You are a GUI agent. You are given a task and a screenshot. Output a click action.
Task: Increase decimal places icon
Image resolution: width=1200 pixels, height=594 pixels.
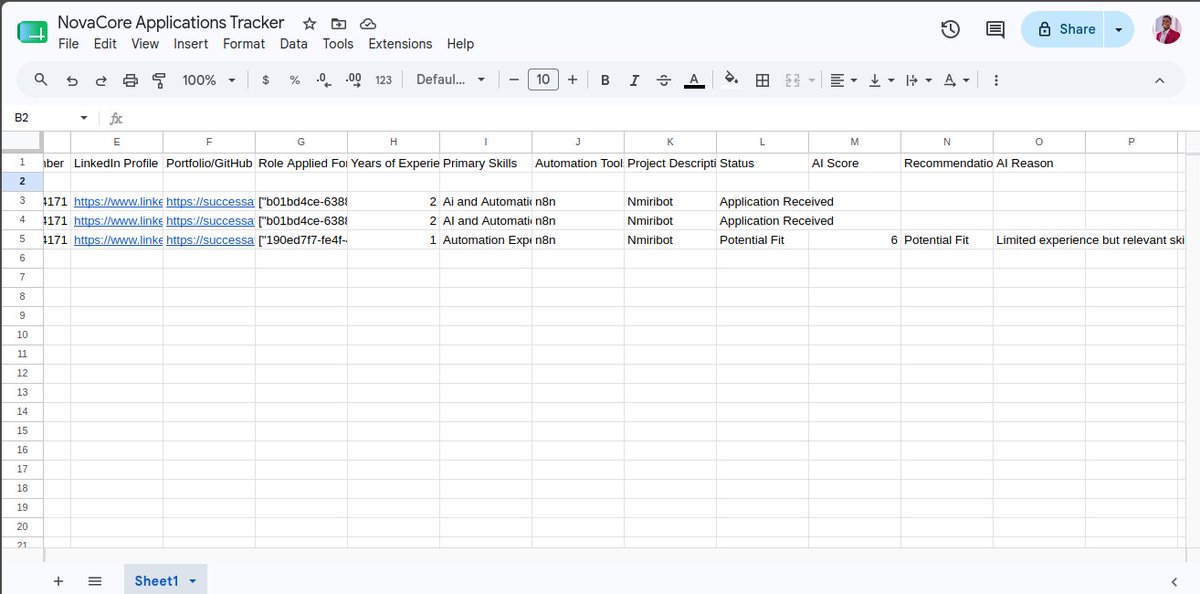pos(353,80)
